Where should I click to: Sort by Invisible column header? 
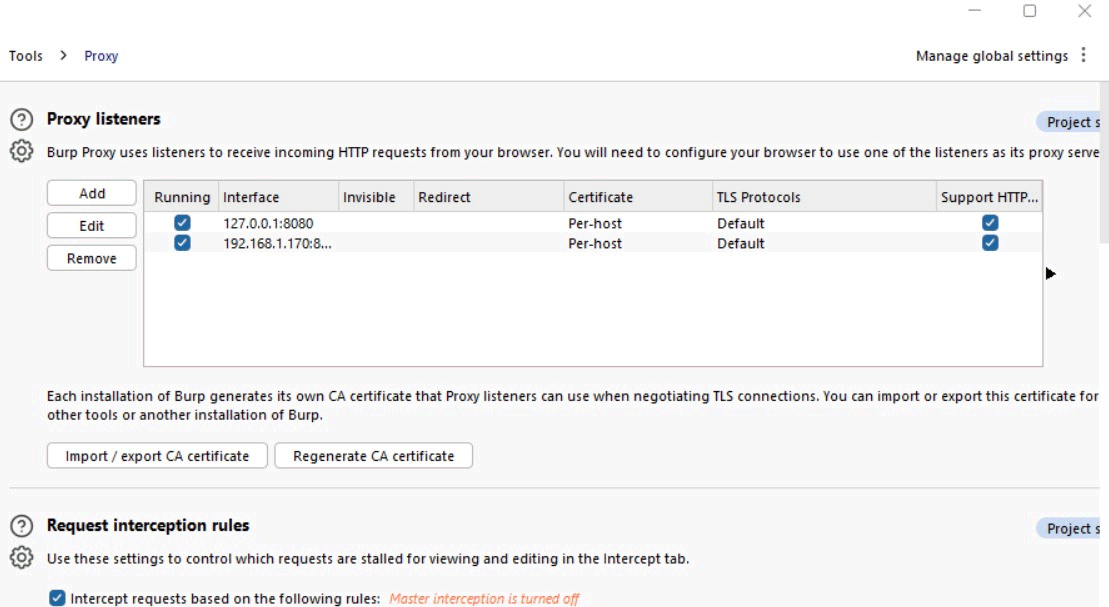pyautogui.click(x=376, y=197)
